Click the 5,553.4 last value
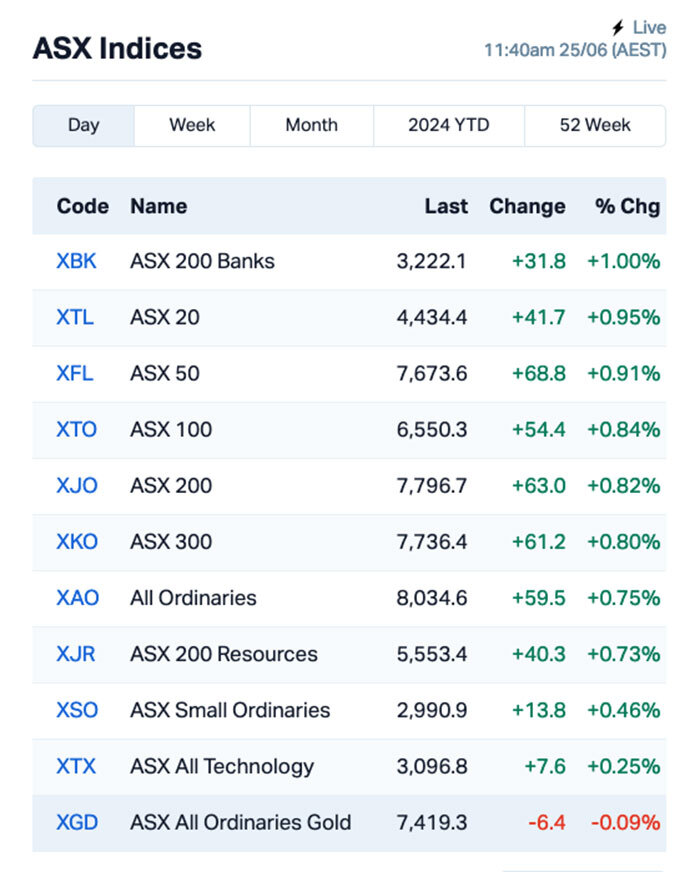This screenshot has height=872, width=700. point(431,655)
